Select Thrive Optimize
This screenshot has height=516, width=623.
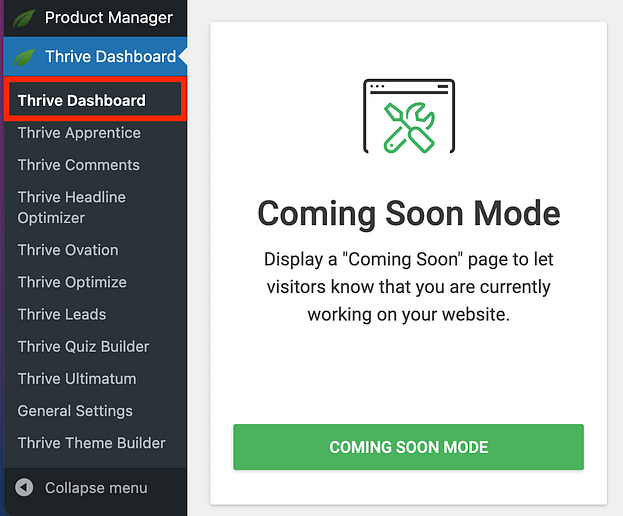[72, 282]
